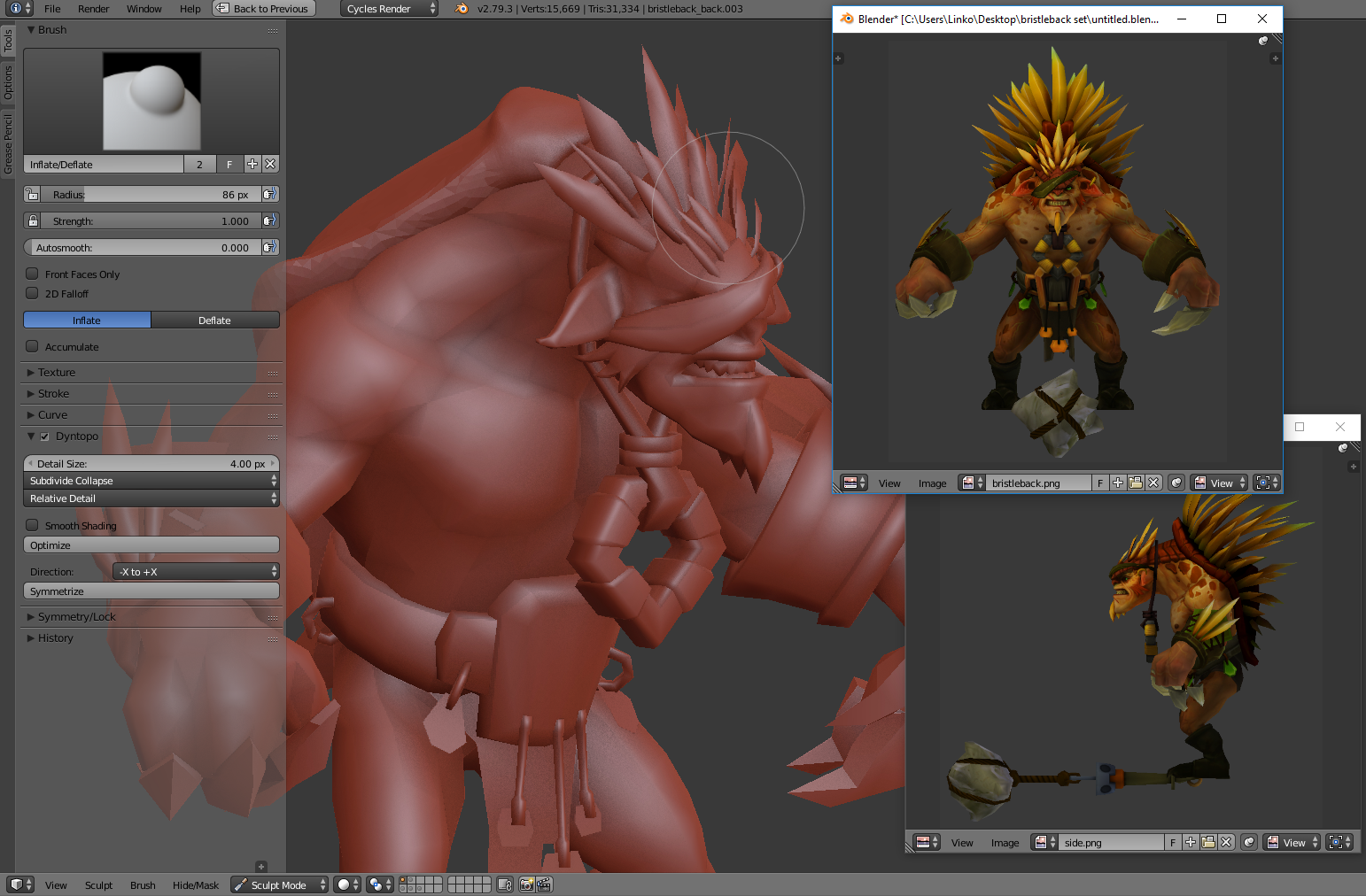
Task: Add a new brush with the plus icon
Action: [252, 164]
